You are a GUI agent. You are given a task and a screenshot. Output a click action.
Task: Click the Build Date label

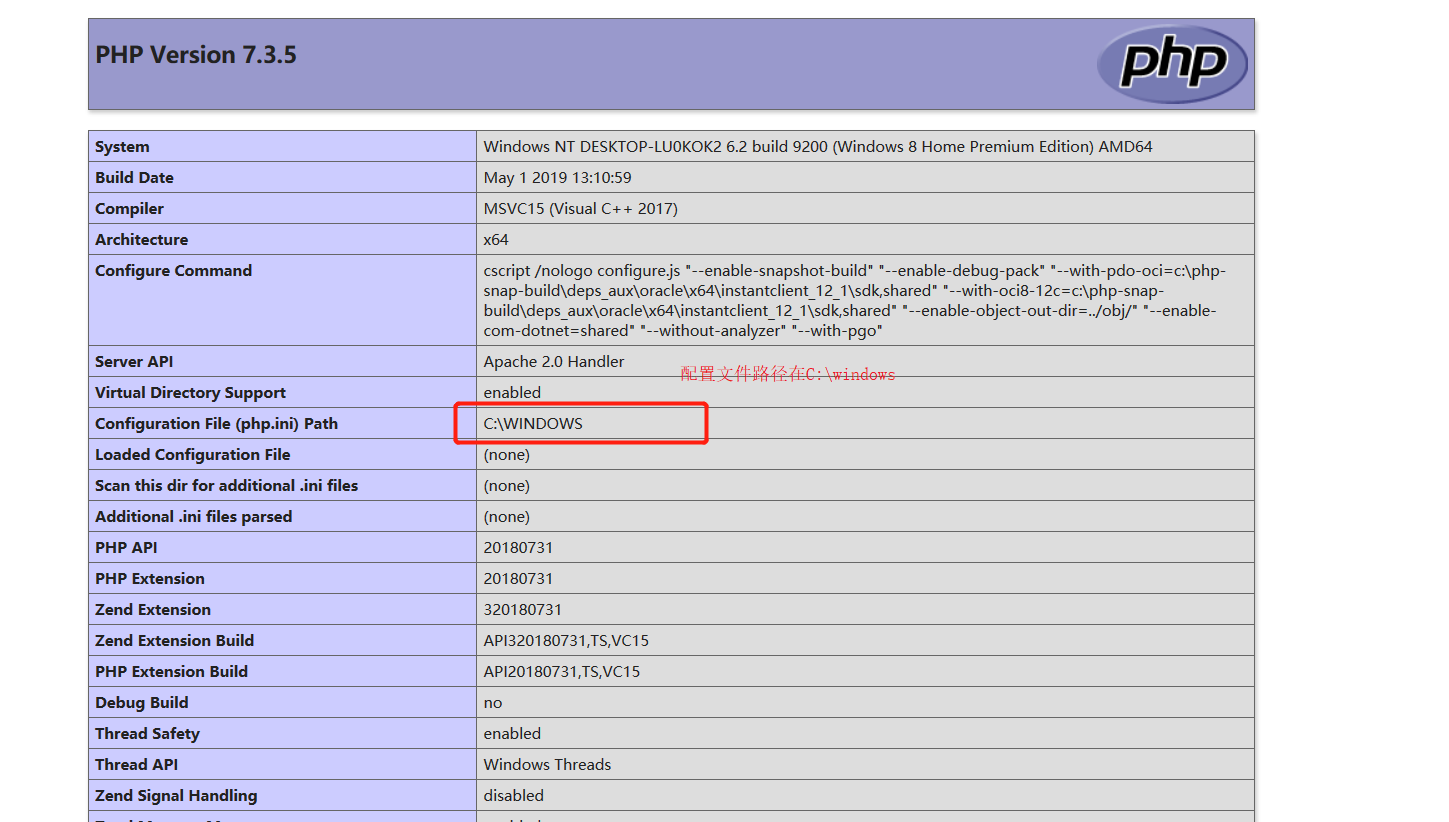[134, 178]
